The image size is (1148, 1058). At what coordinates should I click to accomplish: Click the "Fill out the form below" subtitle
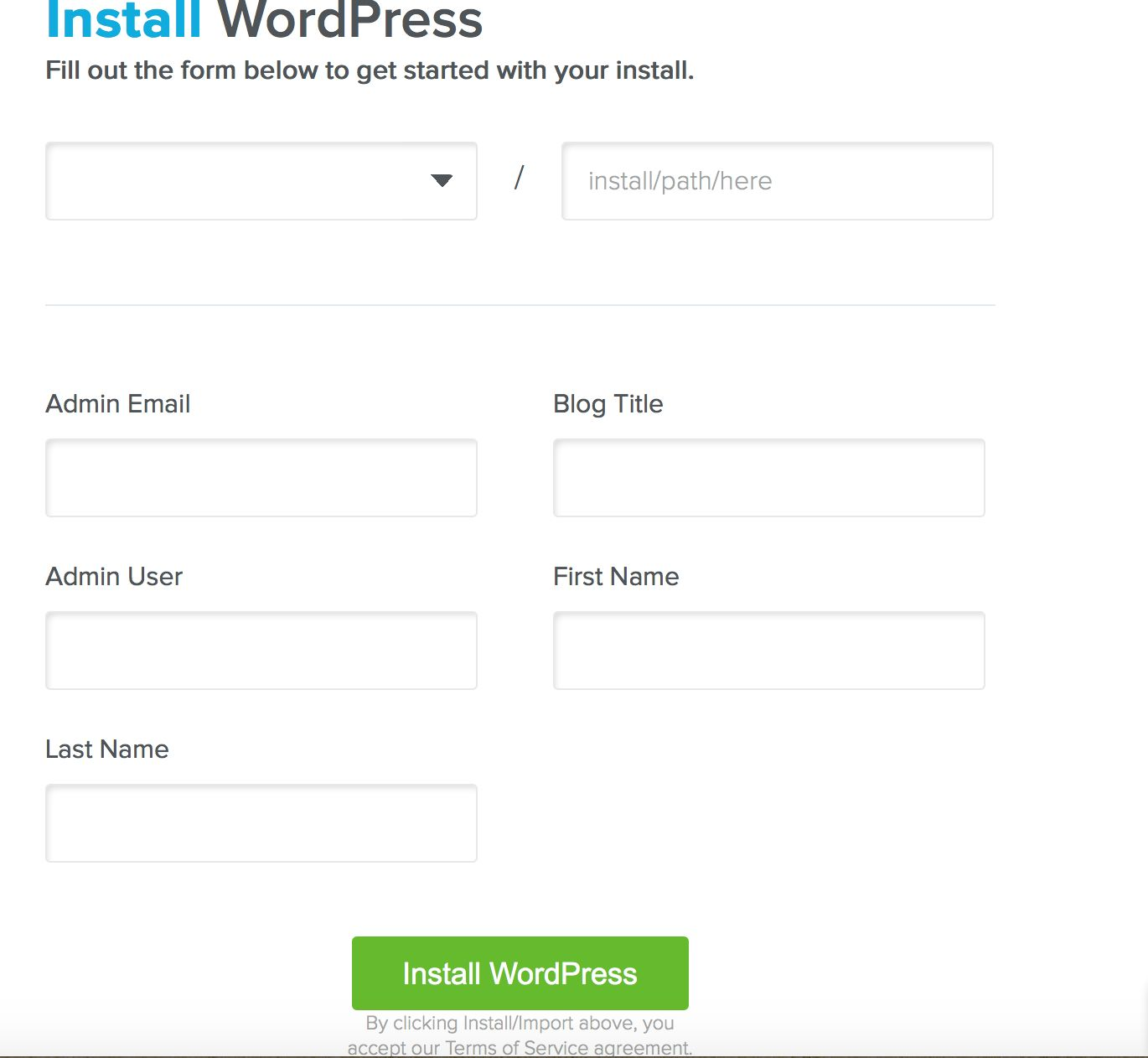pyautogui.click(x=370, y=70)
